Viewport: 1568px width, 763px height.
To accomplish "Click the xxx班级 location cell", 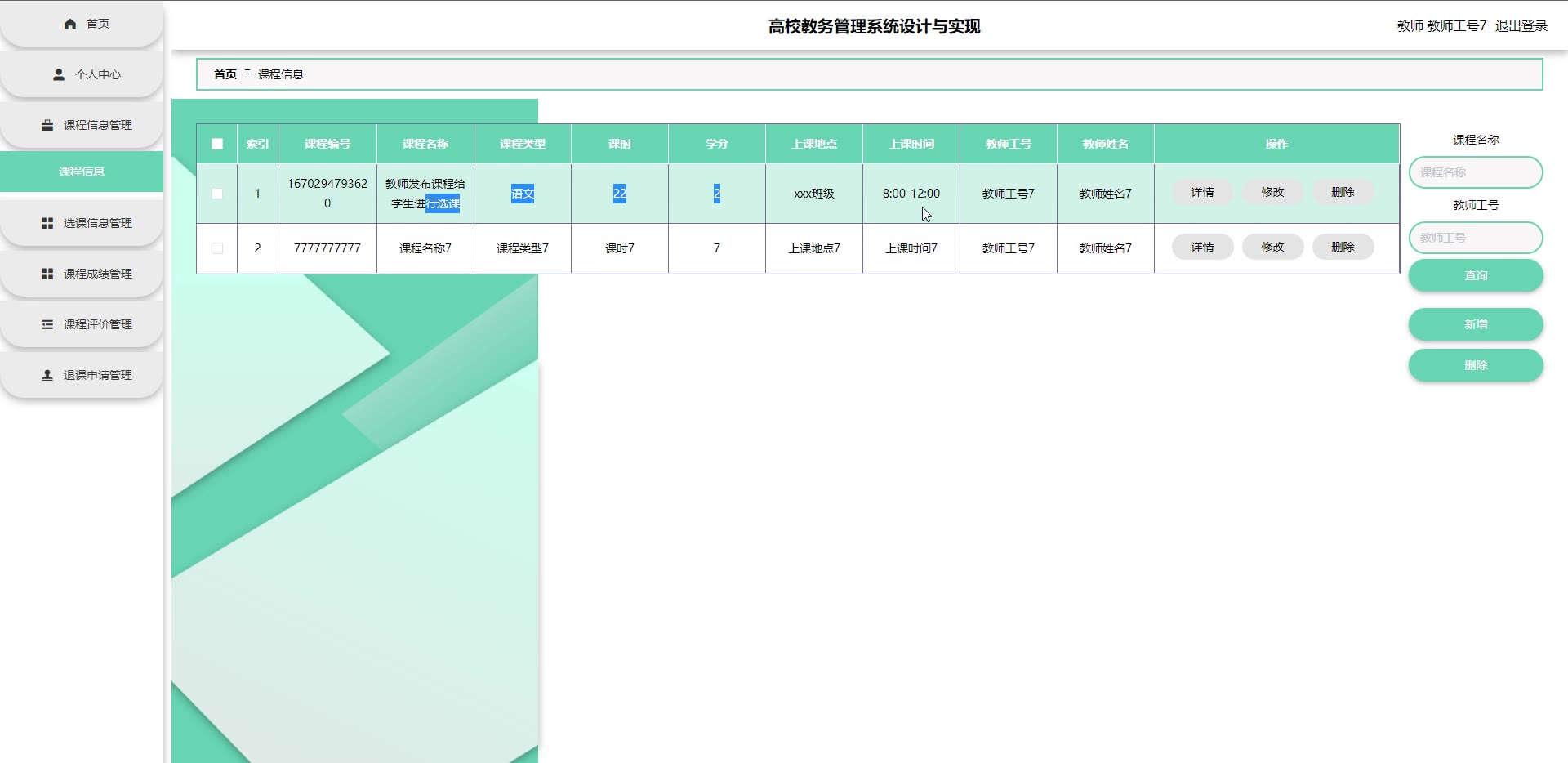I will point(814,194).
